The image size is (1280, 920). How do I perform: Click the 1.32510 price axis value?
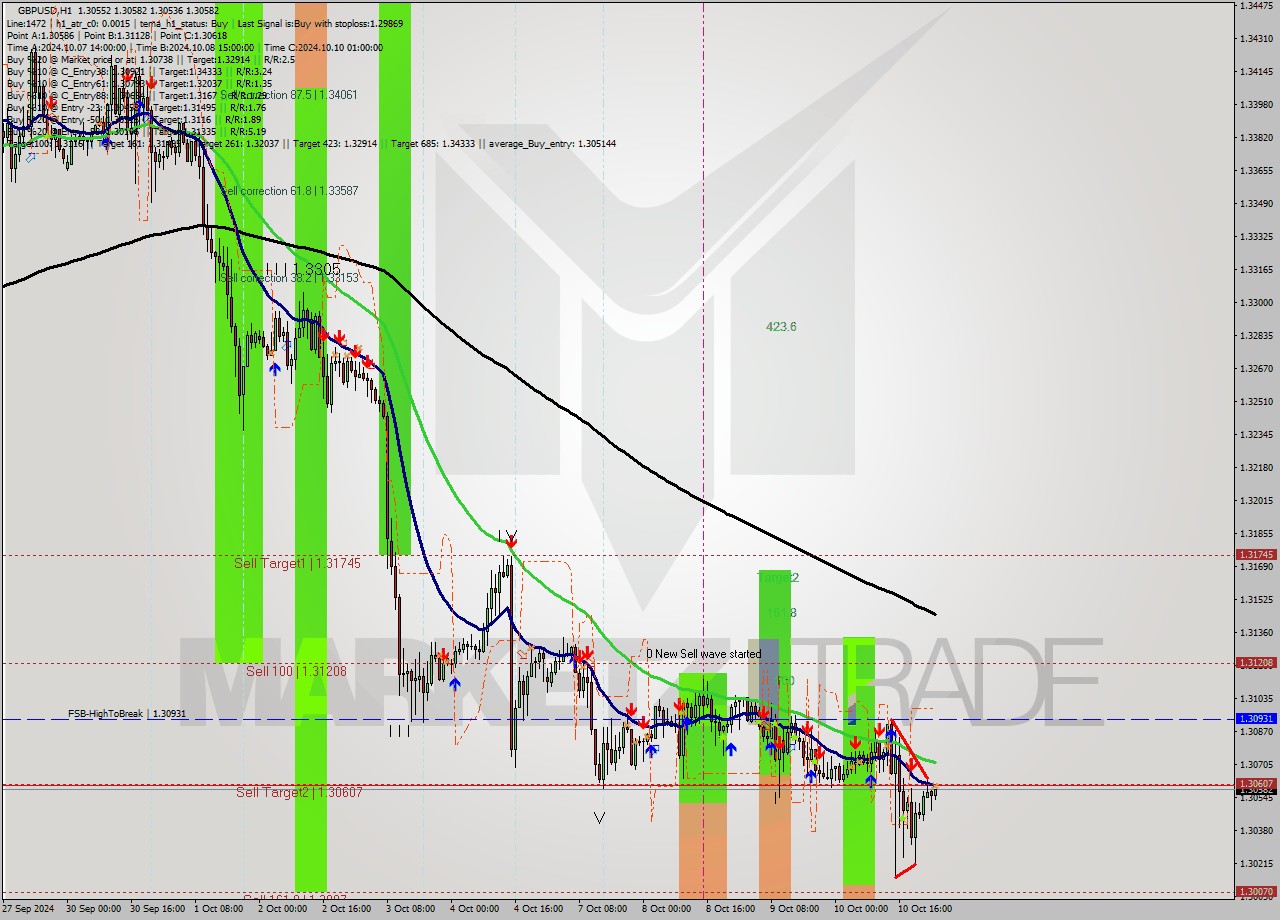(1256, 401)
